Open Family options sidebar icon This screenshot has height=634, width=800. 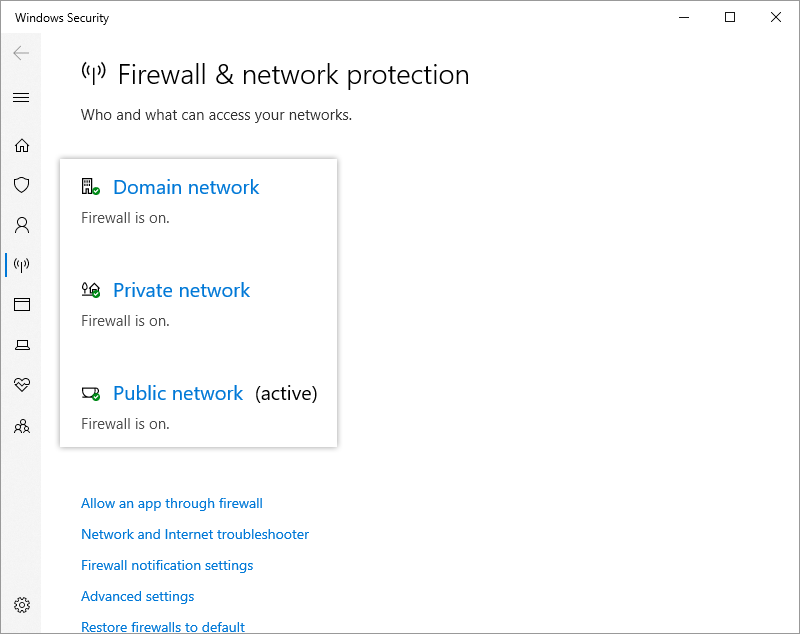[x=21, y=426]
